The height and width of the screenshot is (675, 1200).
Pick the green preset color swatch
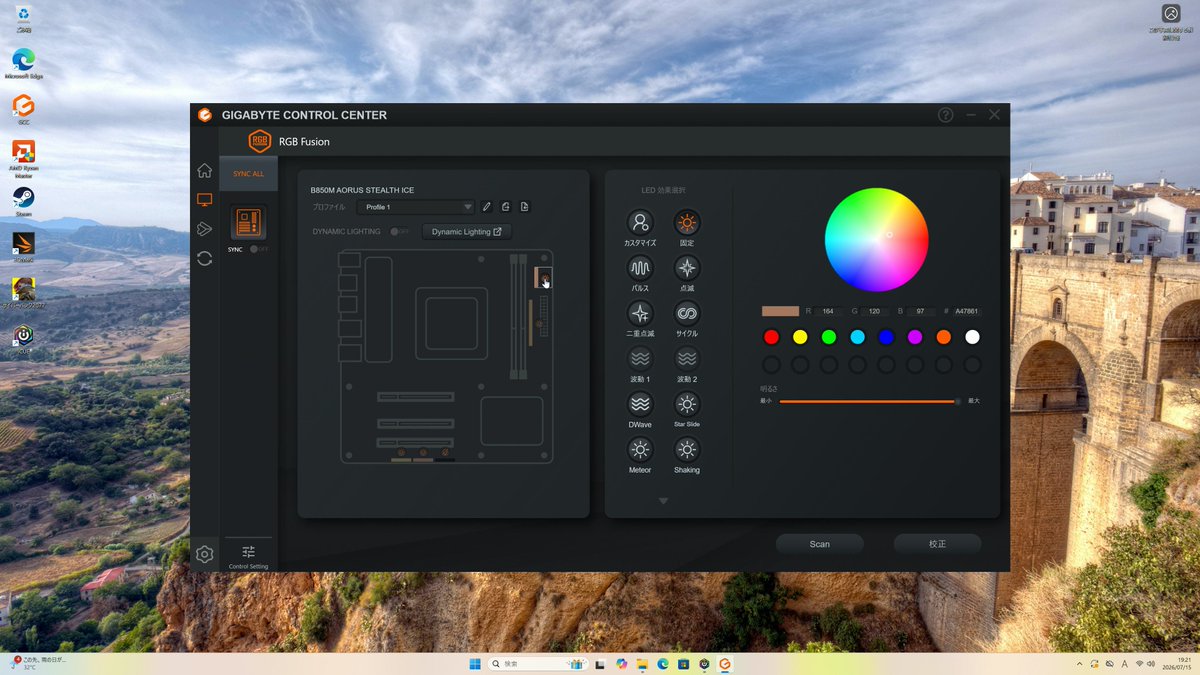(829, 337)
